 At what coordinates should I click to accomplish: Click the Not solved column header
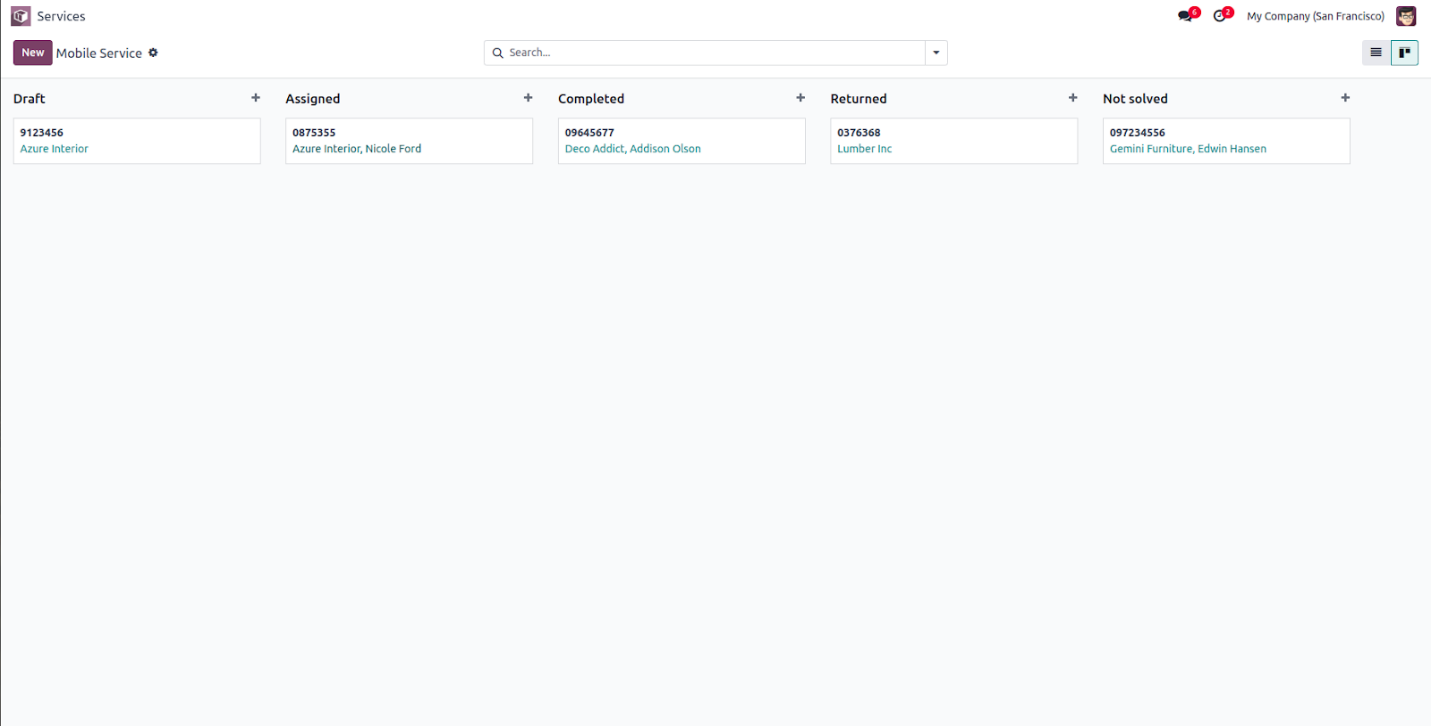coord(1135,99)
